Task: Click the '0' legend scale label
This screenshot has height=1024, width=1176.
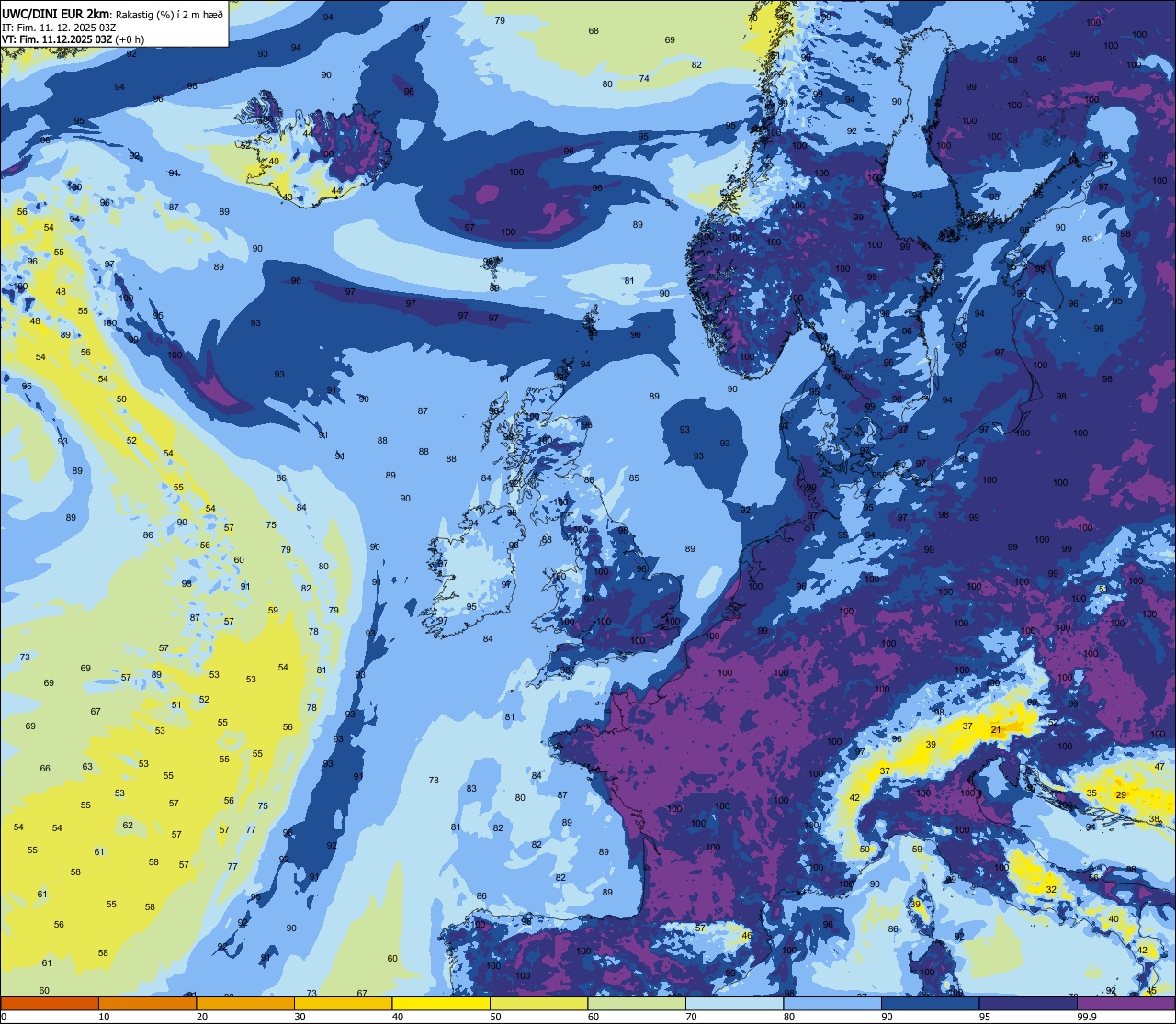Action: click(x=5, y=1017)
